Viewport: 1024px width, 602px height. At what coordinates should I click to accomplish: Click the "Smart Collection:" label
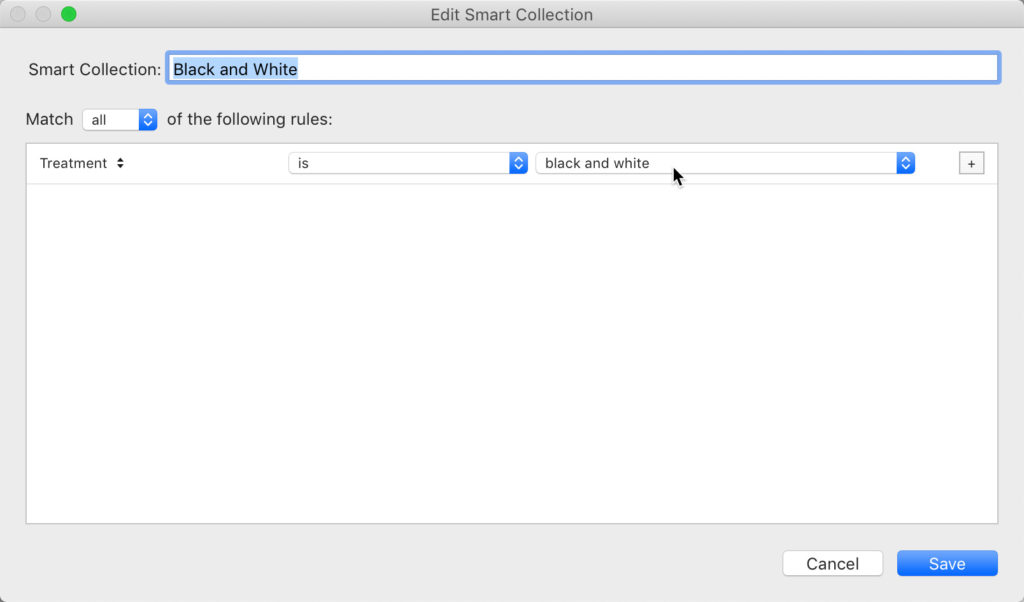(94, 69)
